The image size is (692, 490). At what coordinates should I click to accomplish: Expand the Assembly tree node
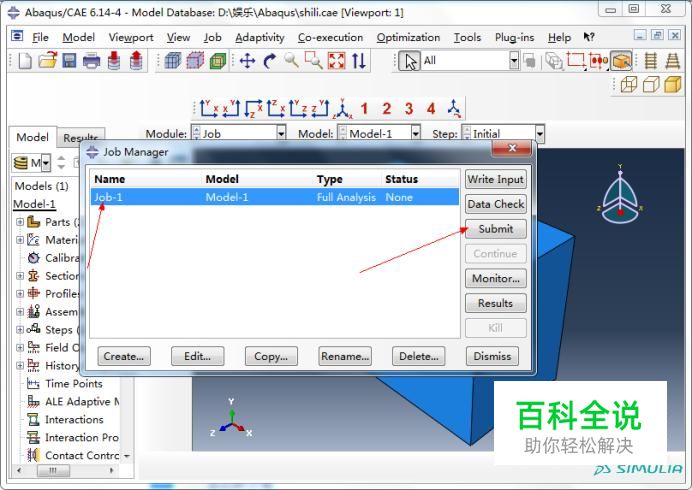click(x=20, y=312)
